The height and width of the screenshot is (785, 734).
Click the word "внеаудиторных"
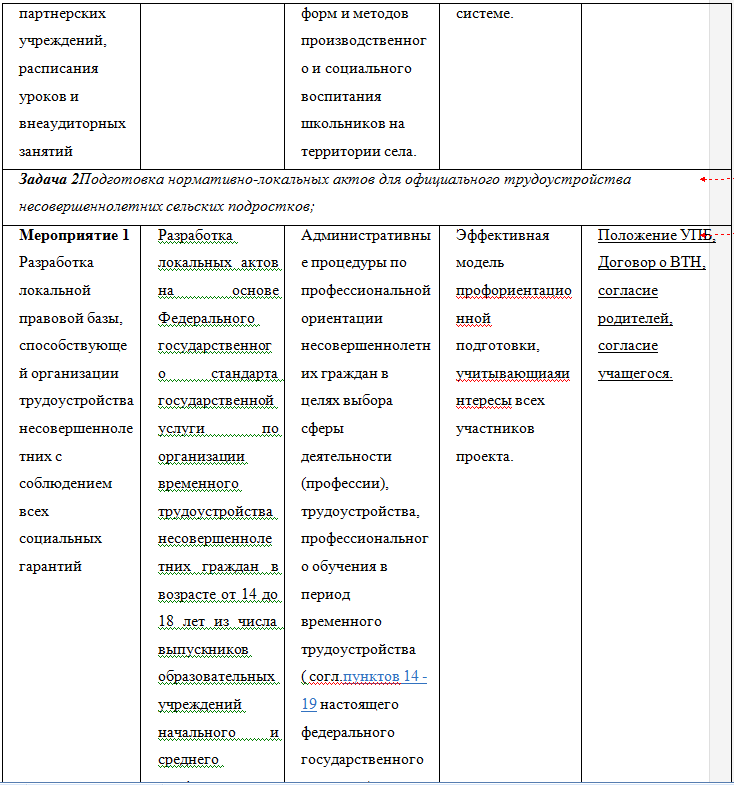tap(73, 124)
